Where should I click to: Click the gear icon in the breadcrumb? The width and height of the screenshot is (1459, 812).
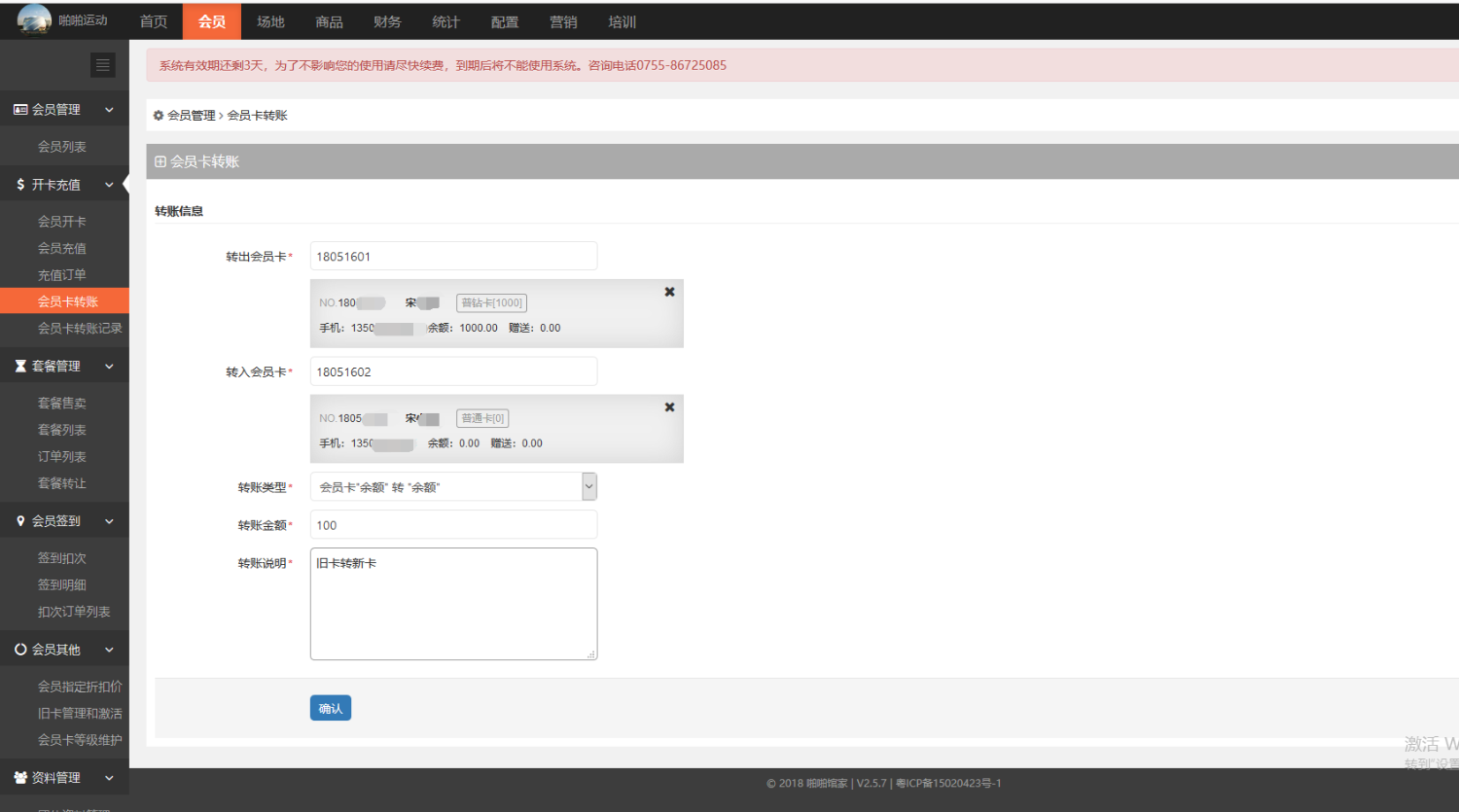[159, 116]
